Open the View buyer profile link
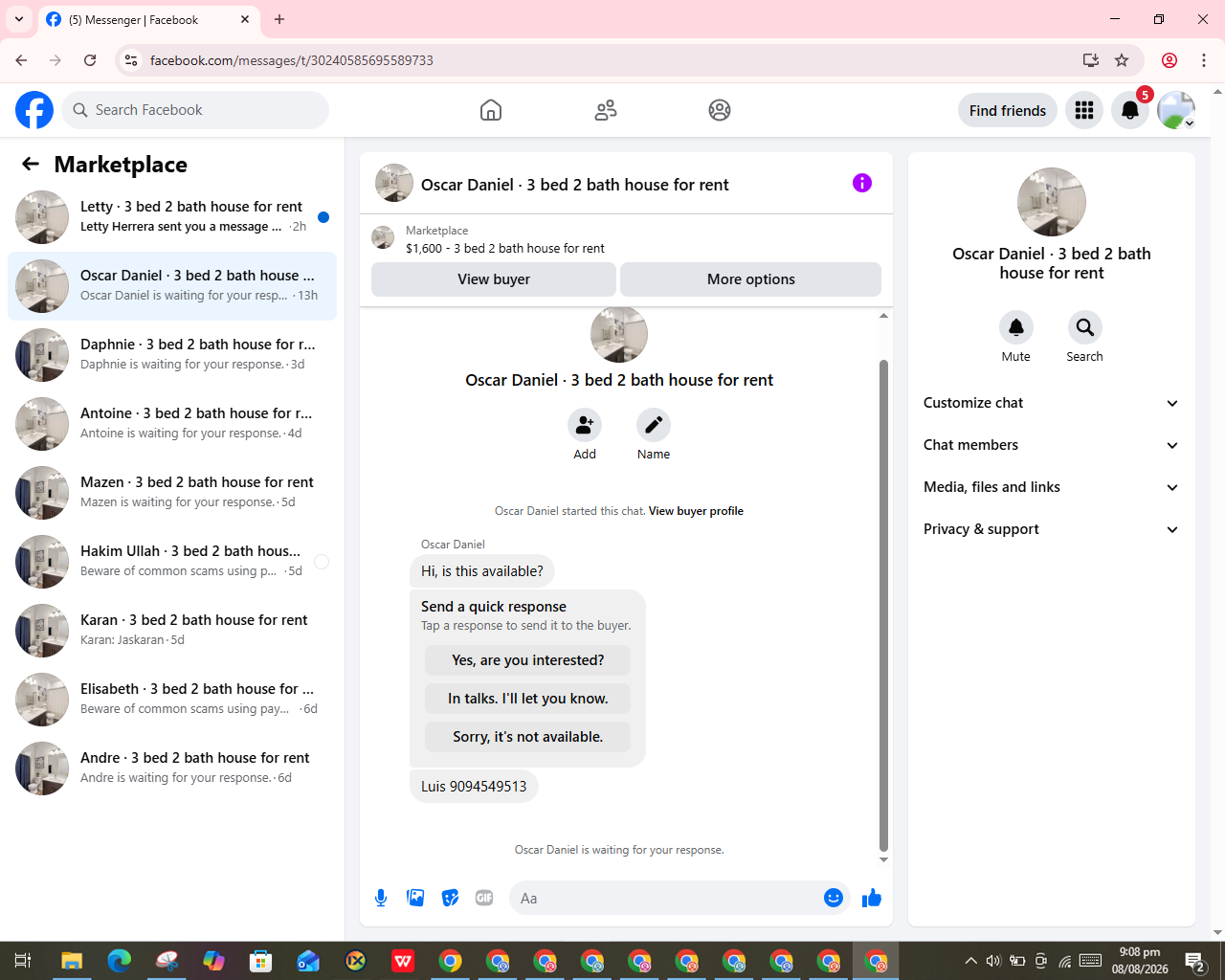Viewport: 1225px width, 980px height. (696, 511)
